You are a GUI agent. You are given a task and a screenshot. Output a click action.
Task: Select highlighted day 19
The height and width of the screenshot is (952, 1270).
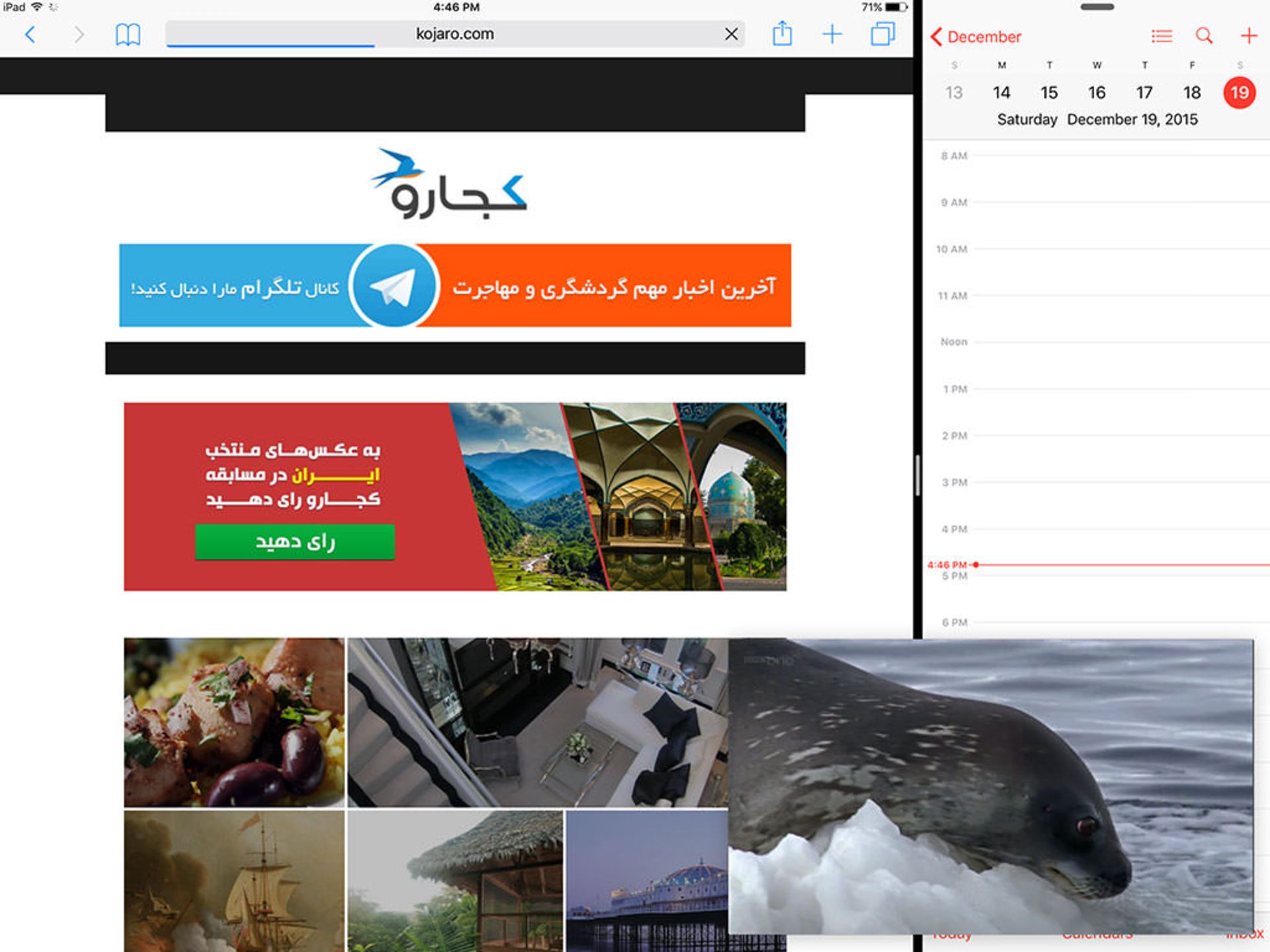click(x=1239, y=93)
